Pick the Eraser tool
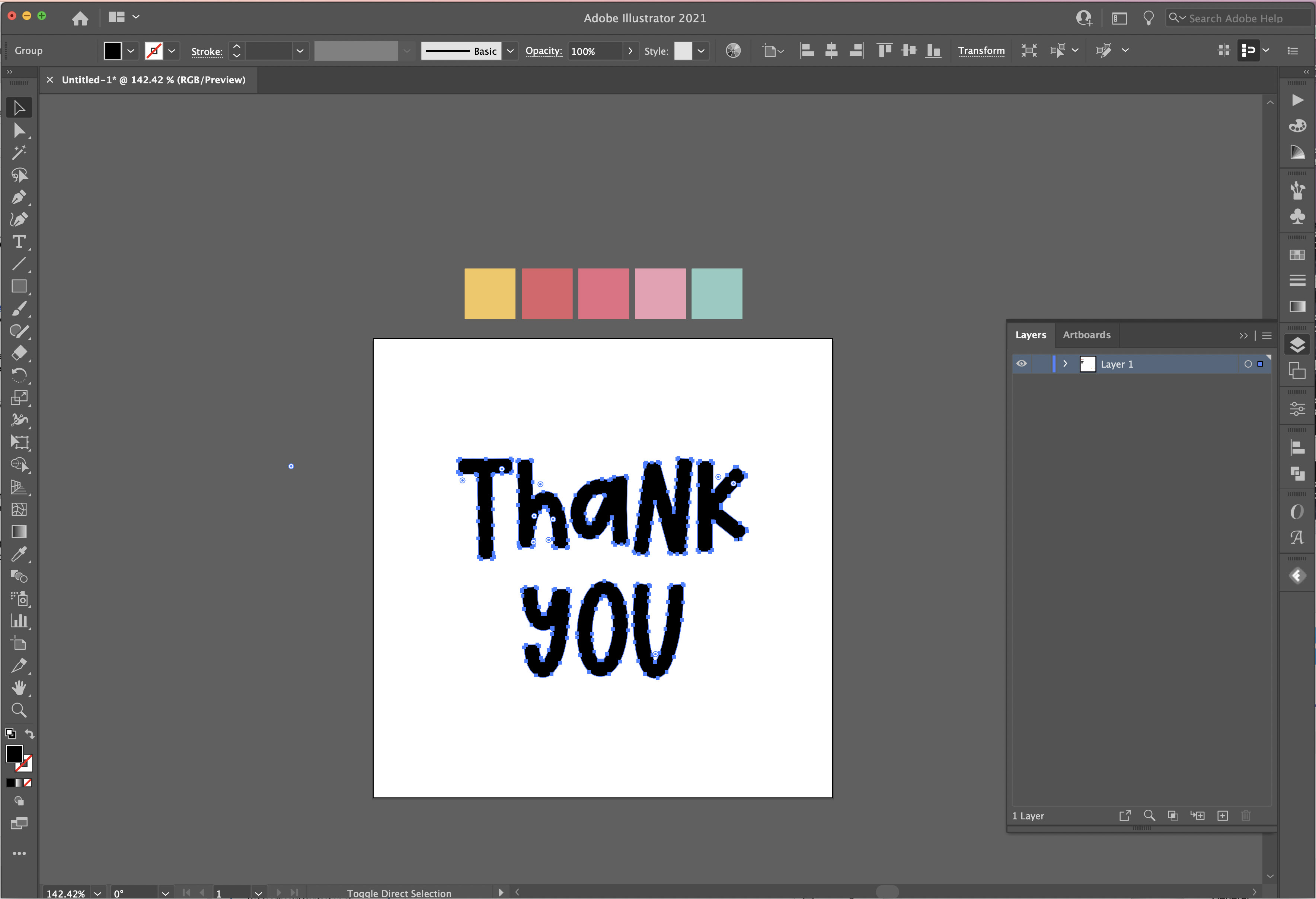 tap(19, 353)
